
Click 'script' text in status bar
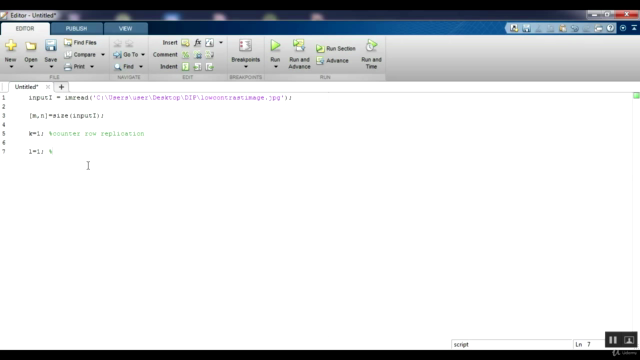coord(461,344)
